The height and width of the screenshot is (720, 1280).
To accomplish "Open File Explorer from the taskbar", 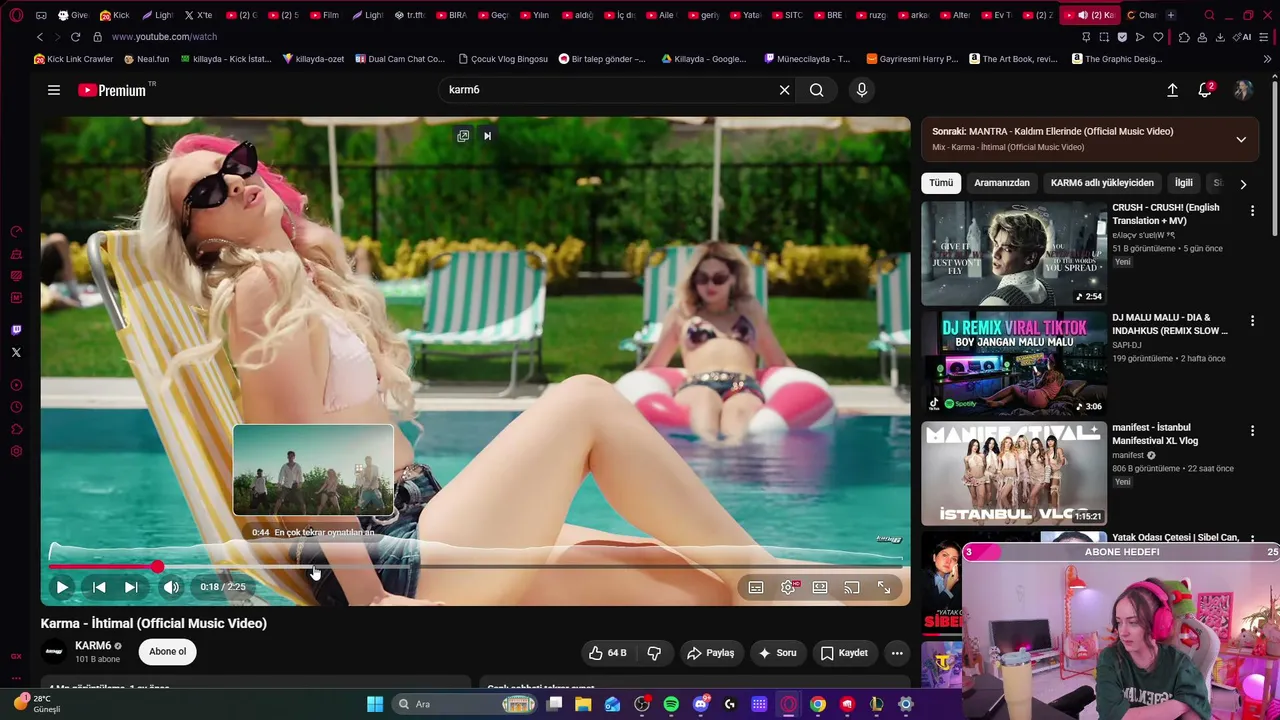I will (x=583, y=704).
